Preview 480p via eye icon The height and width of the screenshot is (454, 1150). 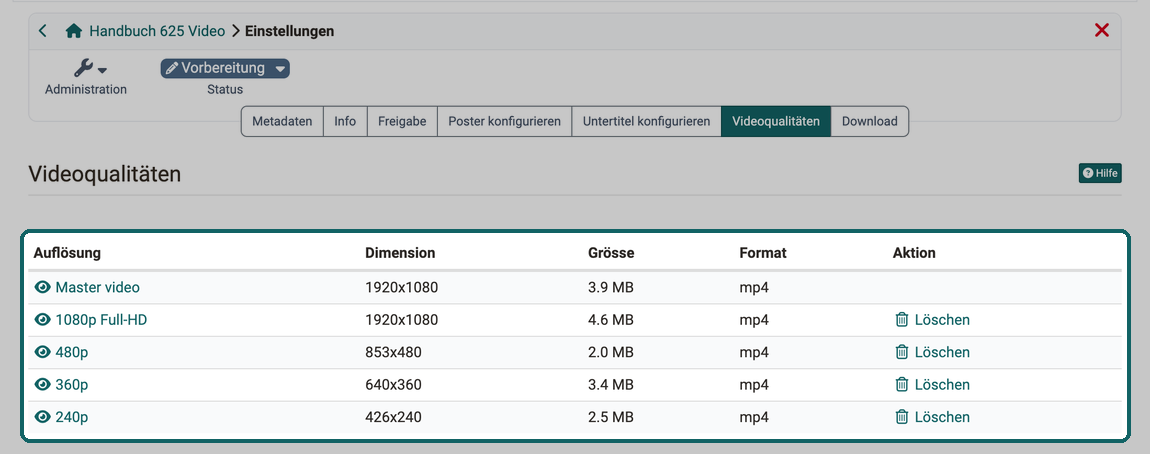click(43, 352)
